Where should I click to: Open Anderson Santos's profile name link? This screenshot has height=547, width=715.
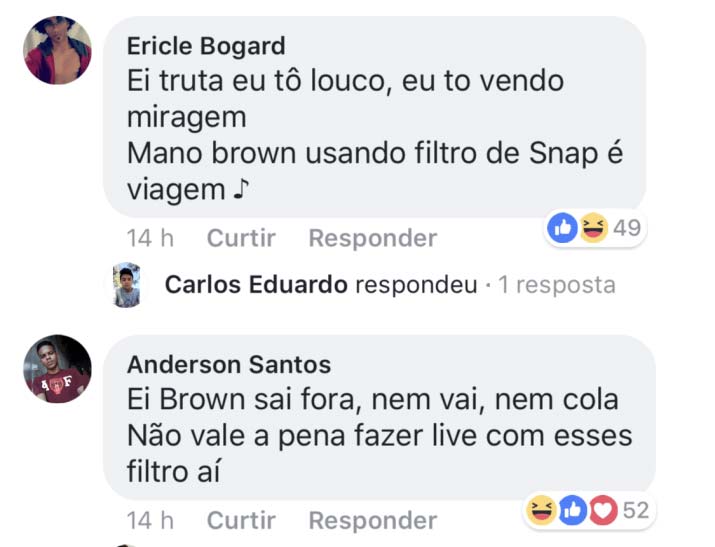[x=229, y=365]
